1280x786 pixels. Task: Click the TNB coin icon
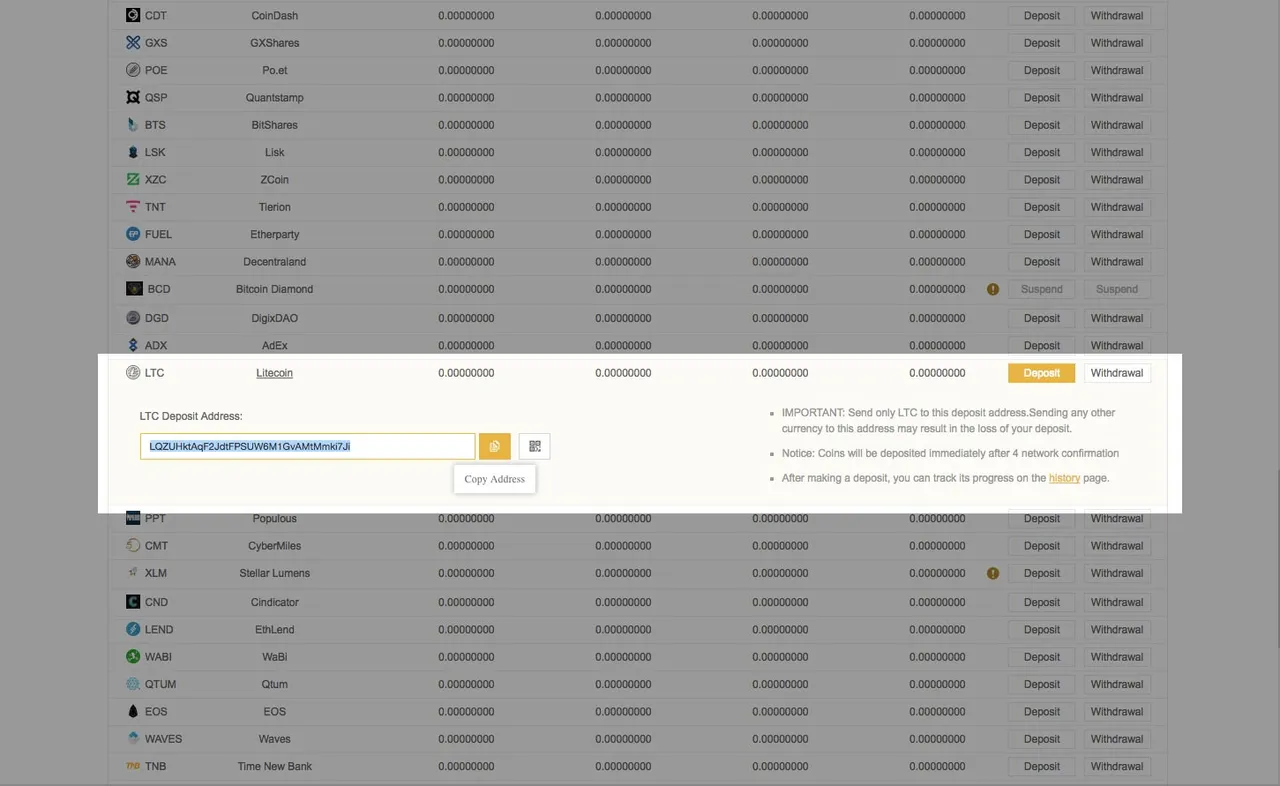133,766
